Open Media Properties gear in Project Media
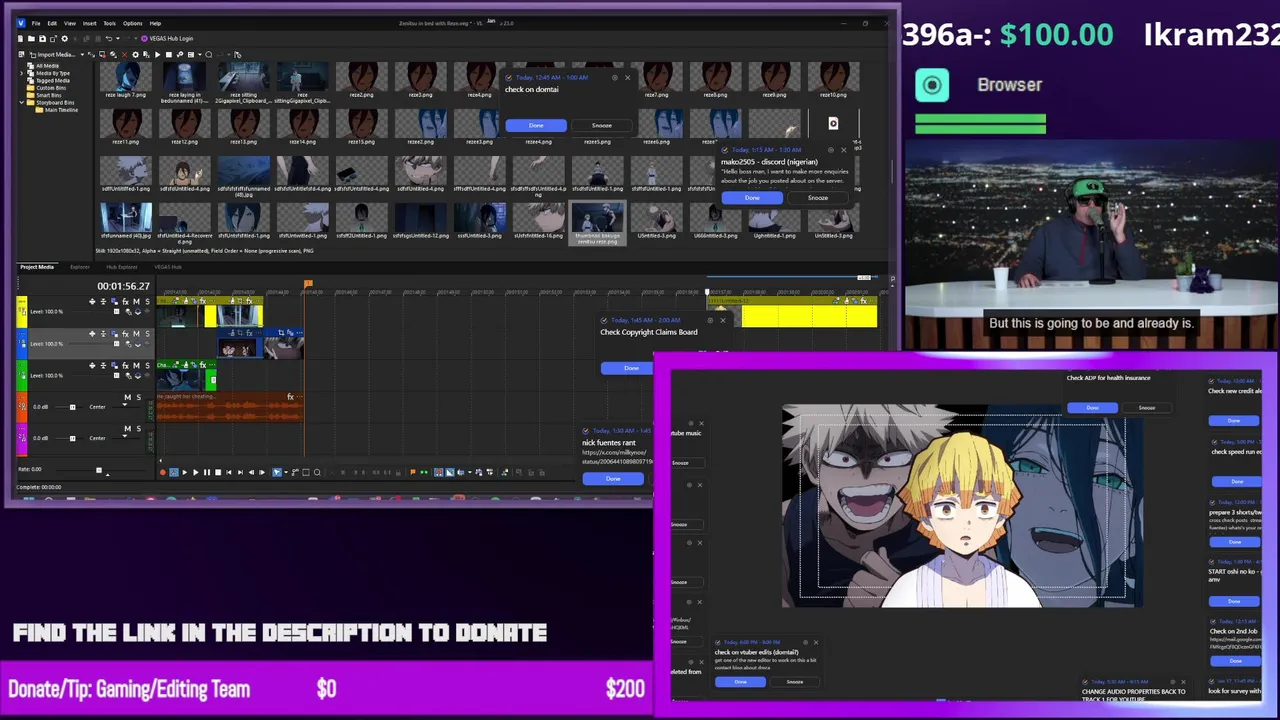 click(135, 54)
